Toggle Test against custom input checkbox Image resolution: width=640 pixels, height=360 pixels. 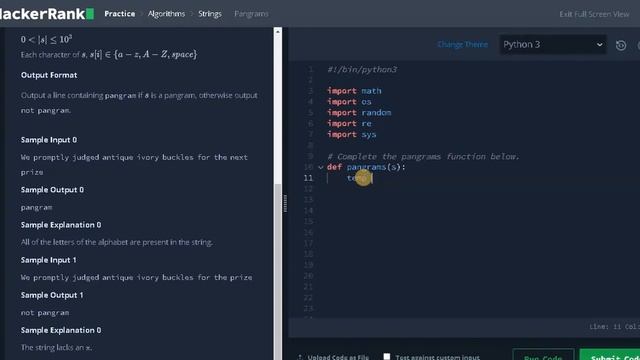click(x=387, y=356)
